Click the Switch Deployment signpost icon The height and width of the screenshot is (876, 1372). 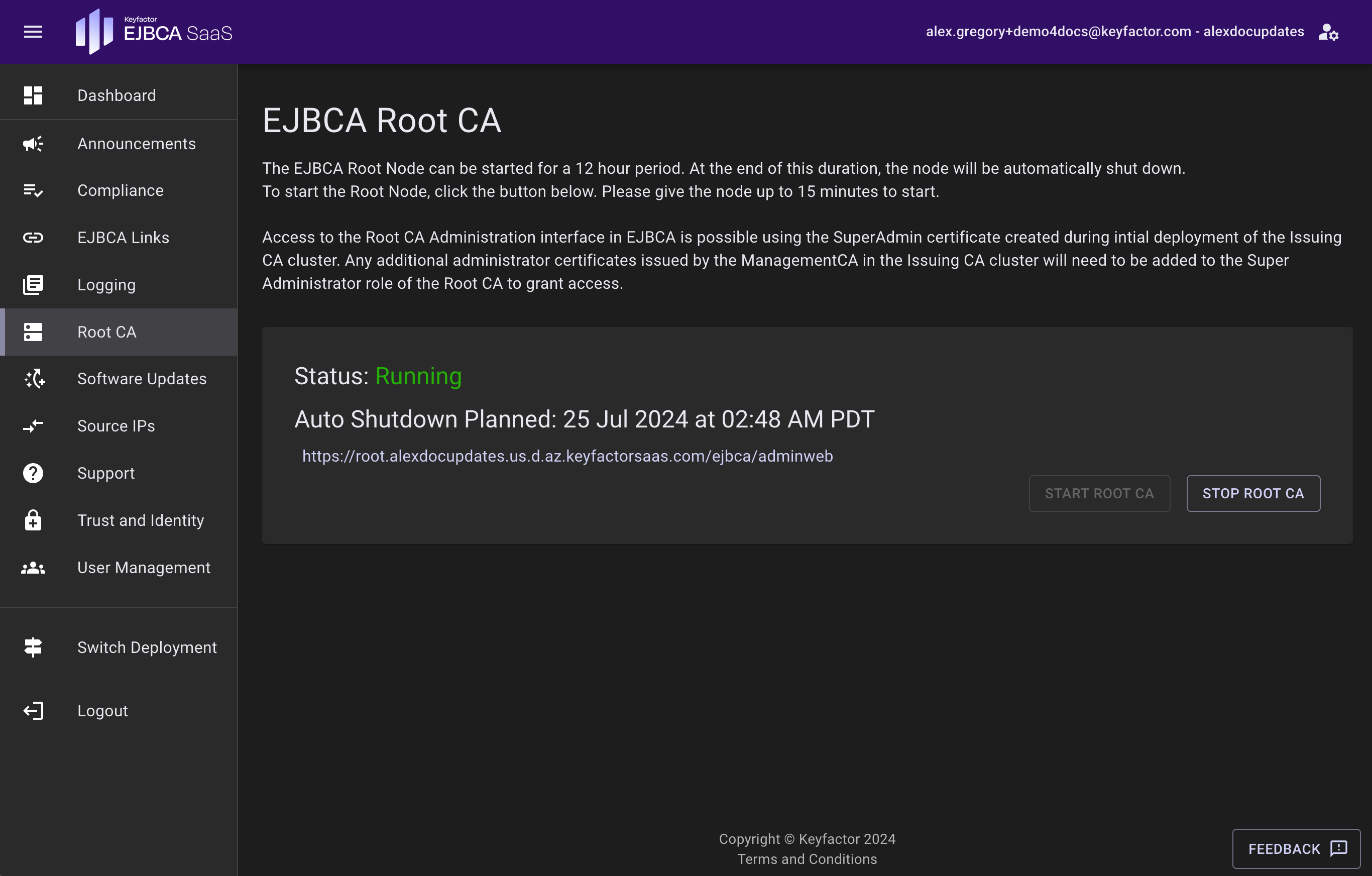coord(33,647)
